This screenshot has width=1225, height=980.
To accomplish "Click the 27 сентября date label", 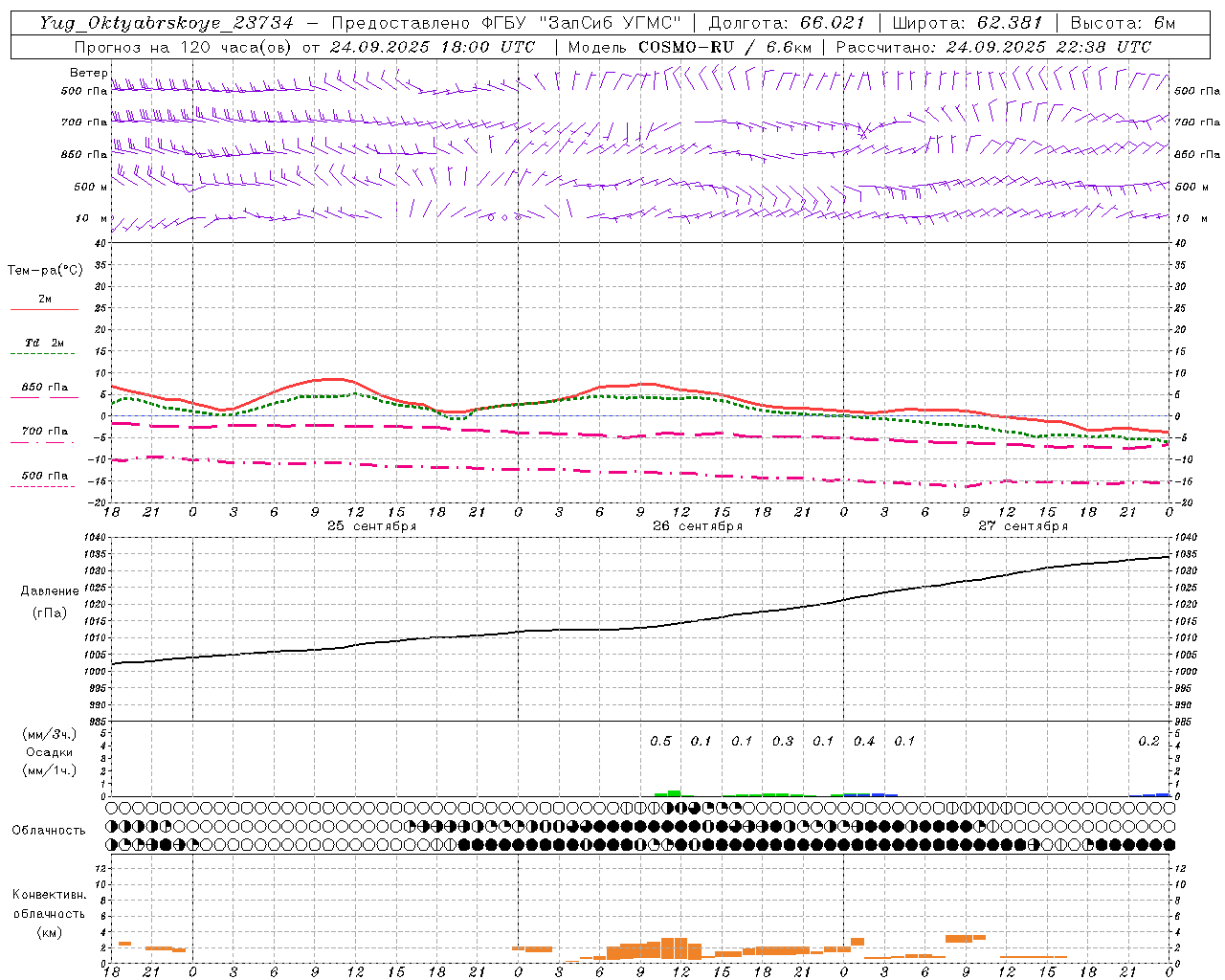I will 1023,526.
